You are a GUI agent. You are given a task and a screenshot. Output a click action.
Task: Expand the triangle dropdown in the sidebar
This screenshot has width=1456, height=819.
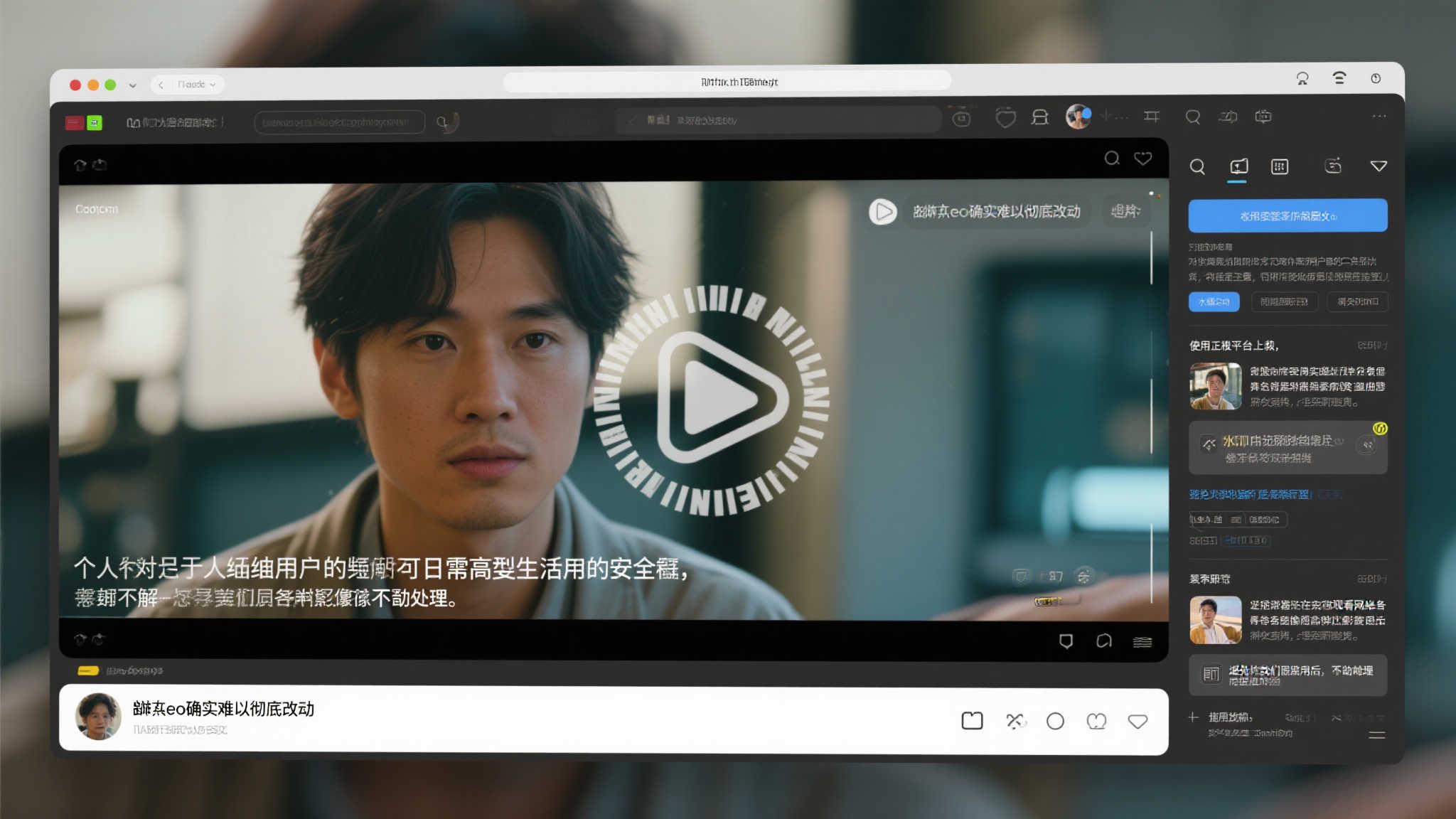(1379, 166)
